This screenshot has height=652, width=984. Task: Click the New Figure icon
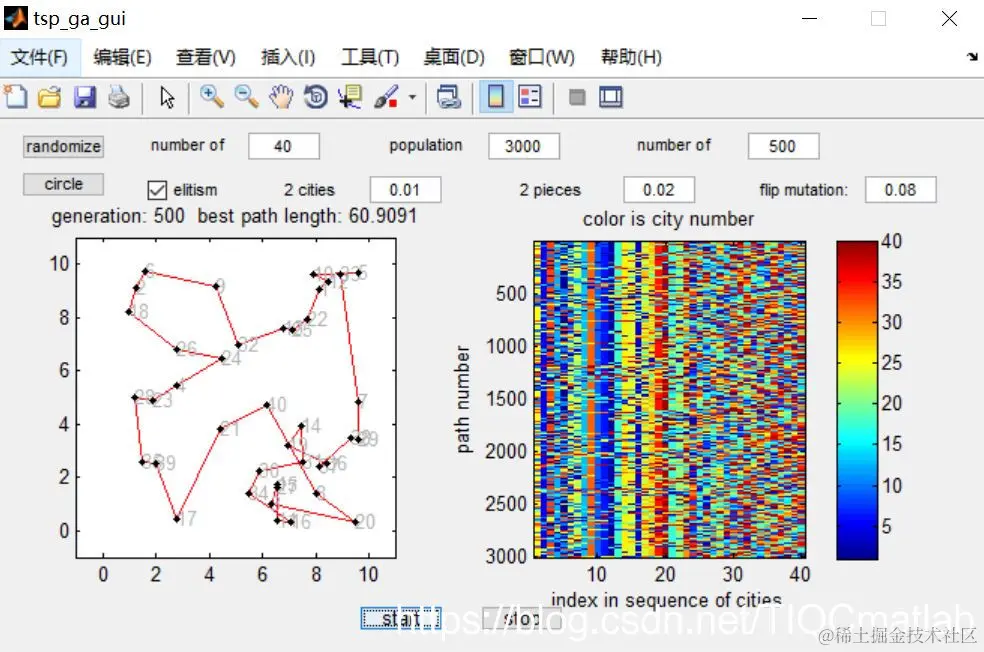[x=16, y=97]
